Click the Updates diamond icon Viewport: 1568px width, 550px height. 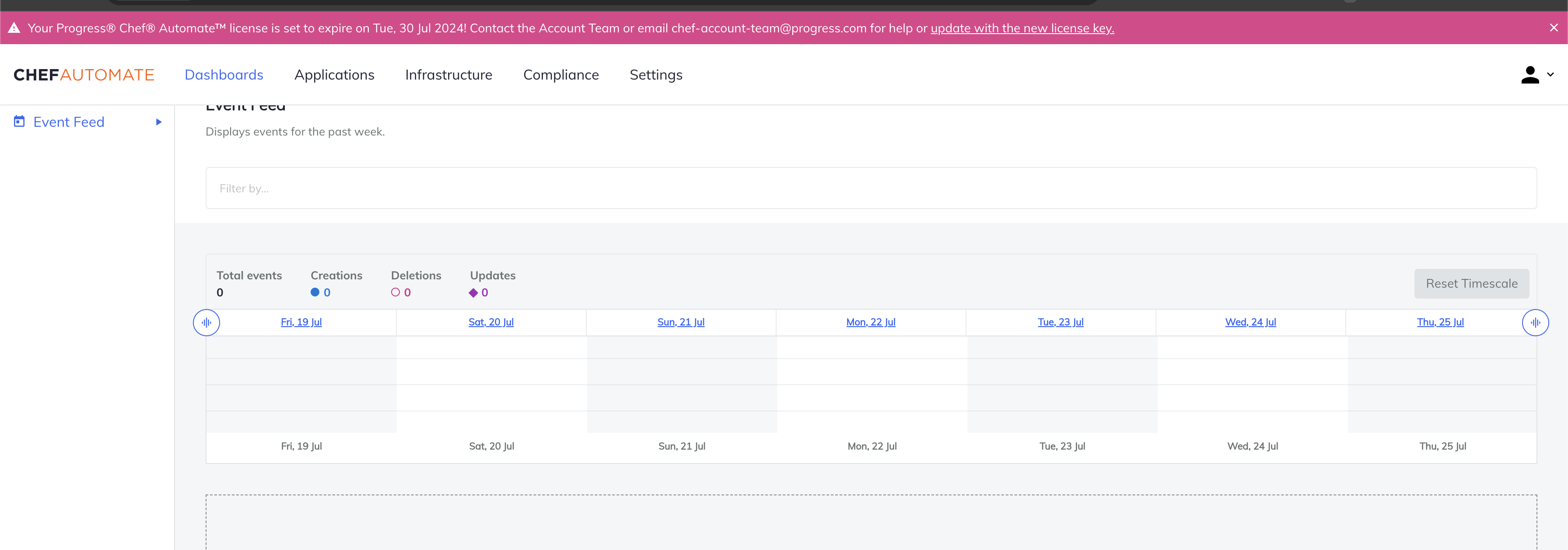pos(473,292)
